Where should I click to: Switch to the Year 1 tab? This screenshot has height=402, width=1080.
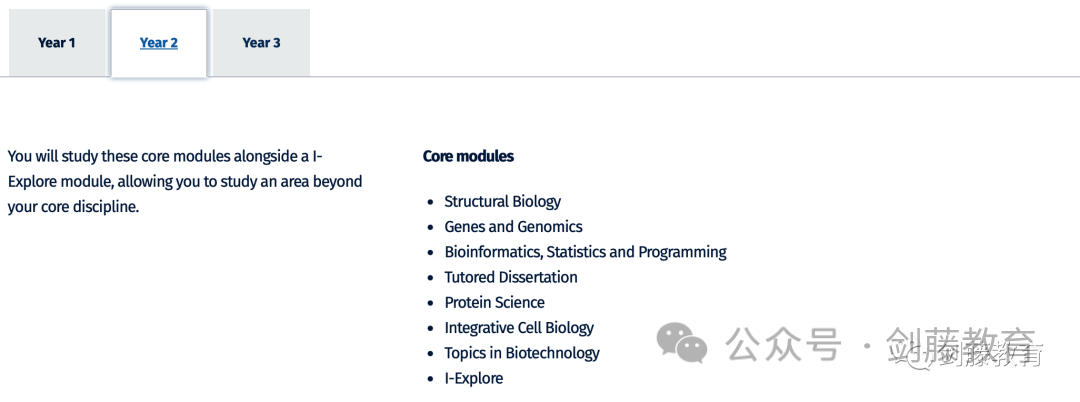click(x=56, y=43)
